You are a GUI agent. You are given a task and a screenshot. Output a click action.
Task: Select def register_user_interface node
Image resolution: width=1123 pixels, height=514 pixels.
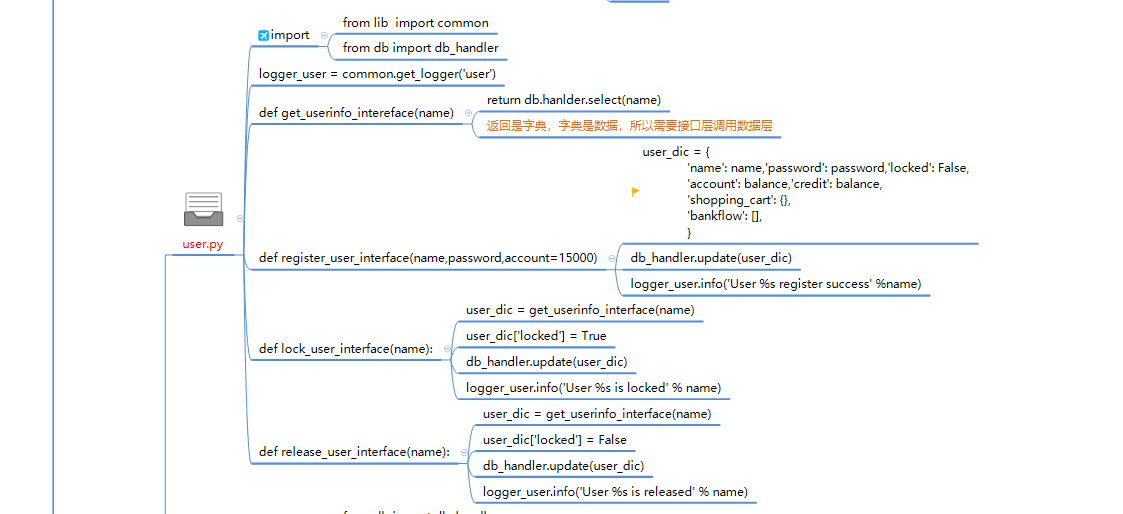[428, 258]
